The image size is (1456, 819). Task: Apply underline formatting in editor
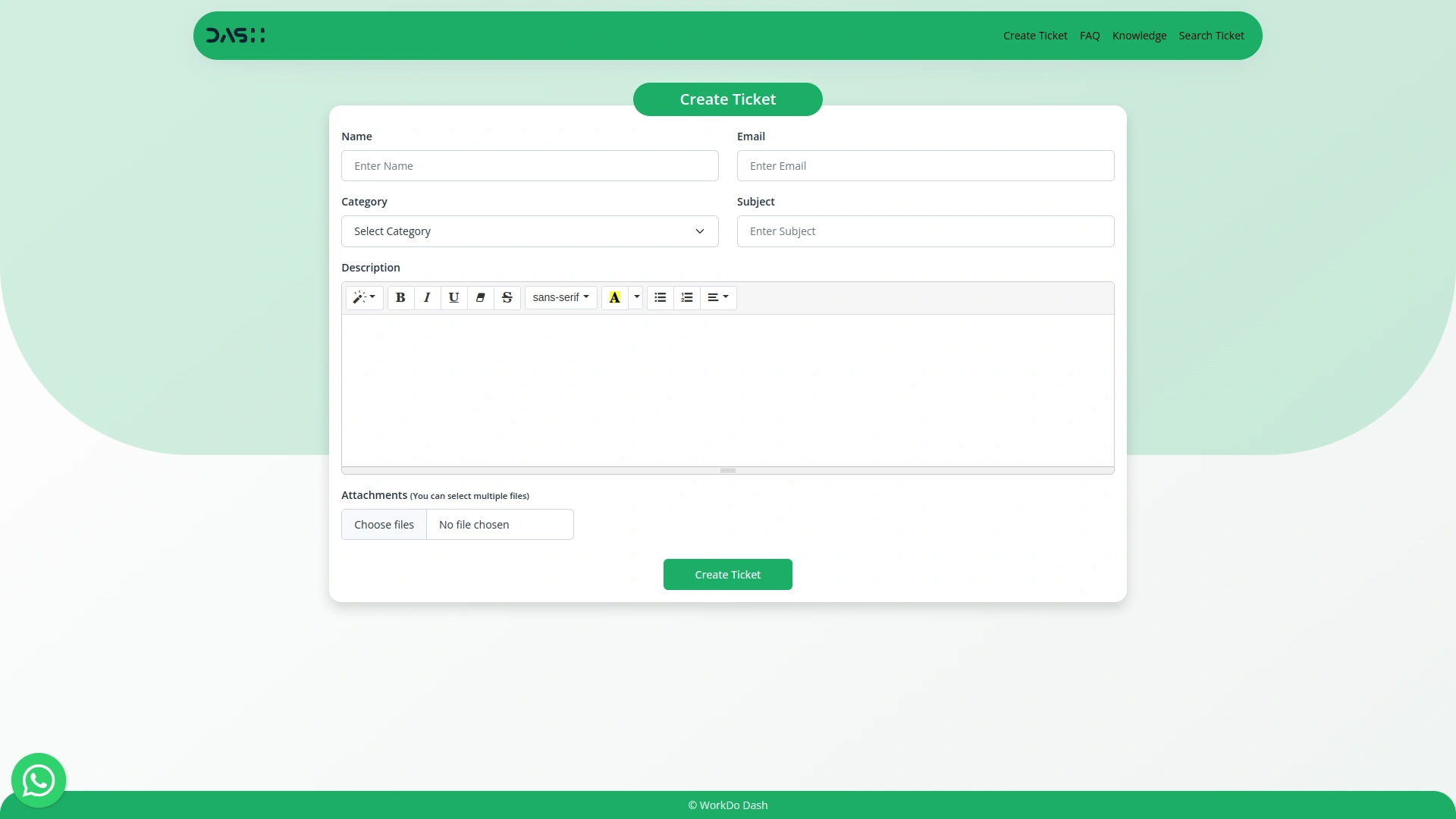[453, 297]
